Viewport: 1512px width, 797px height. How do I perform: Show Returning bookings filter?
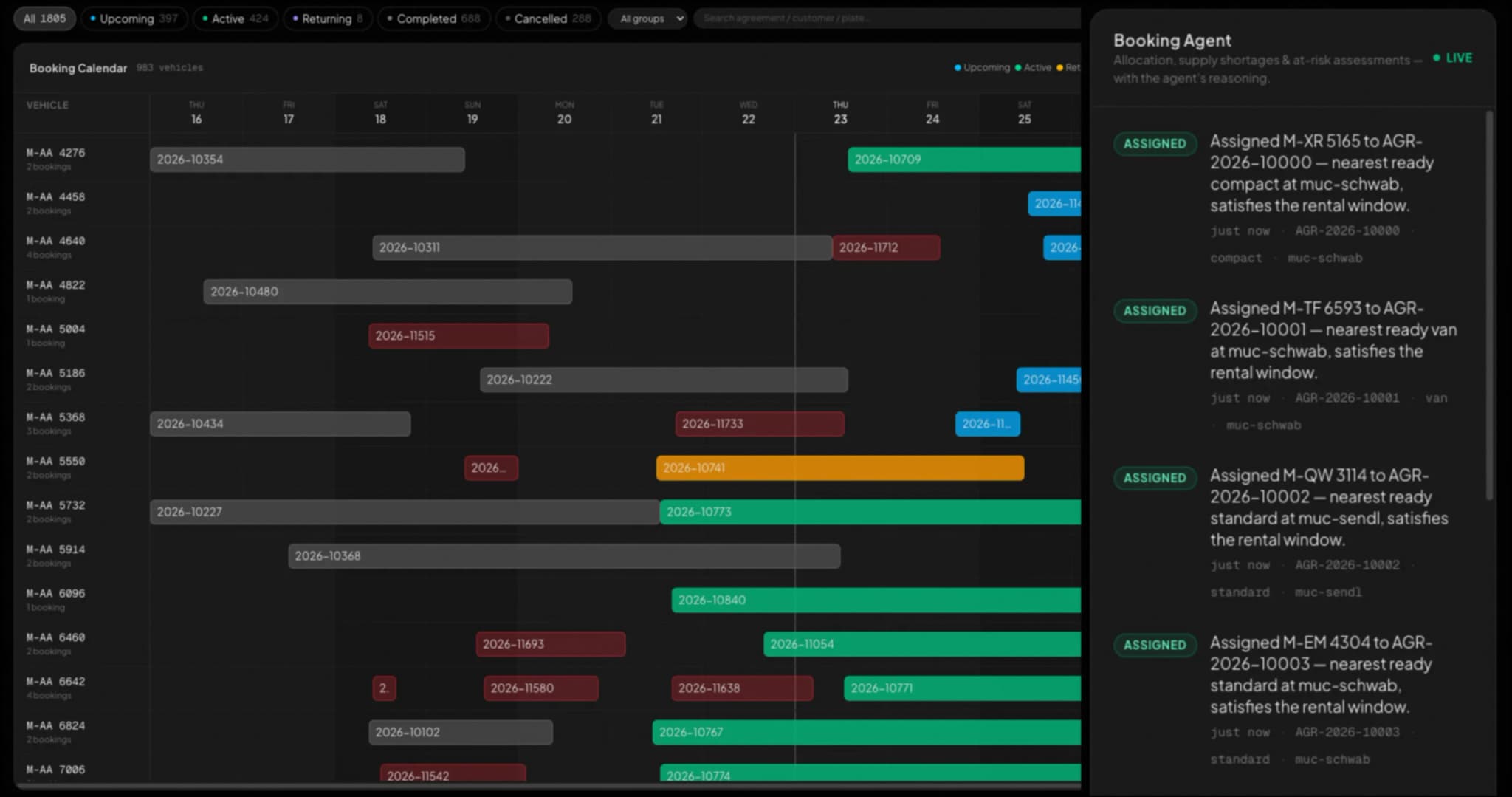pos(327,18)
